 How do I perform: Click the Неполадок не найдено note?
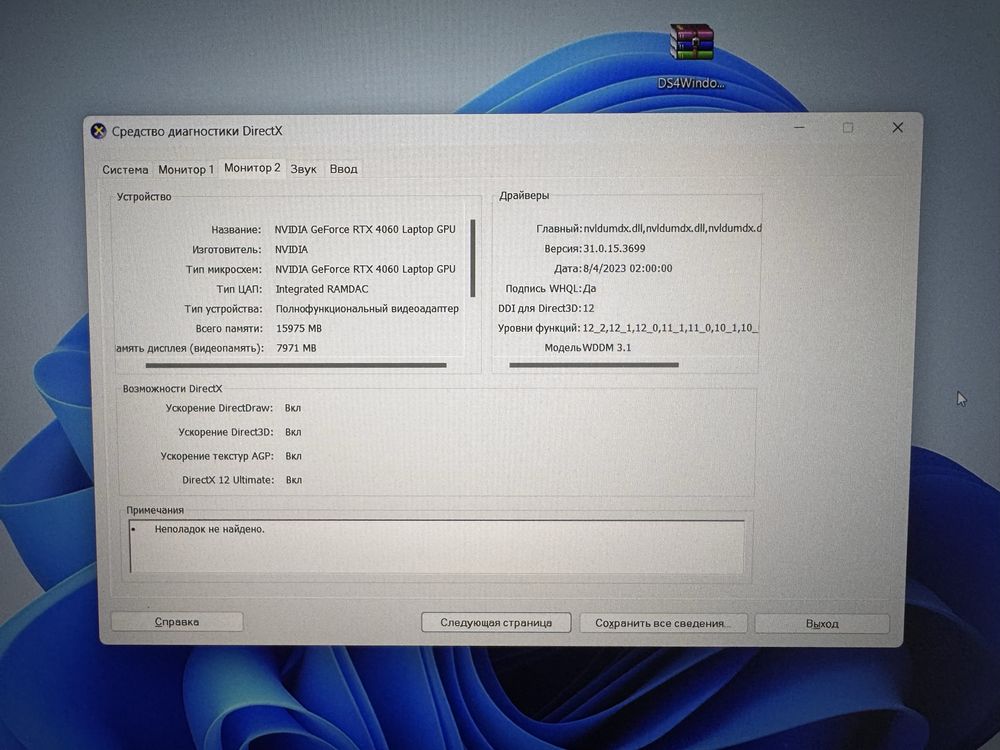pos(209,529)
